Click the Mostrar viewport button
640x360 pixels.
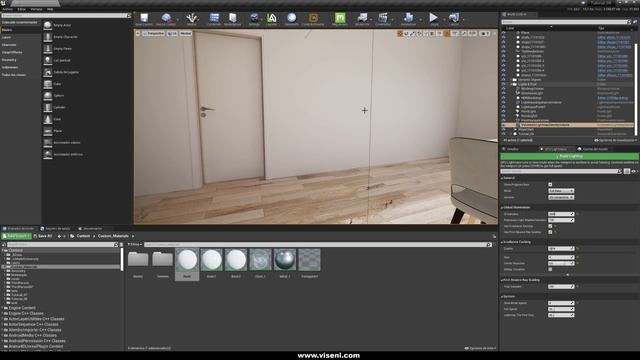(185, 33)
